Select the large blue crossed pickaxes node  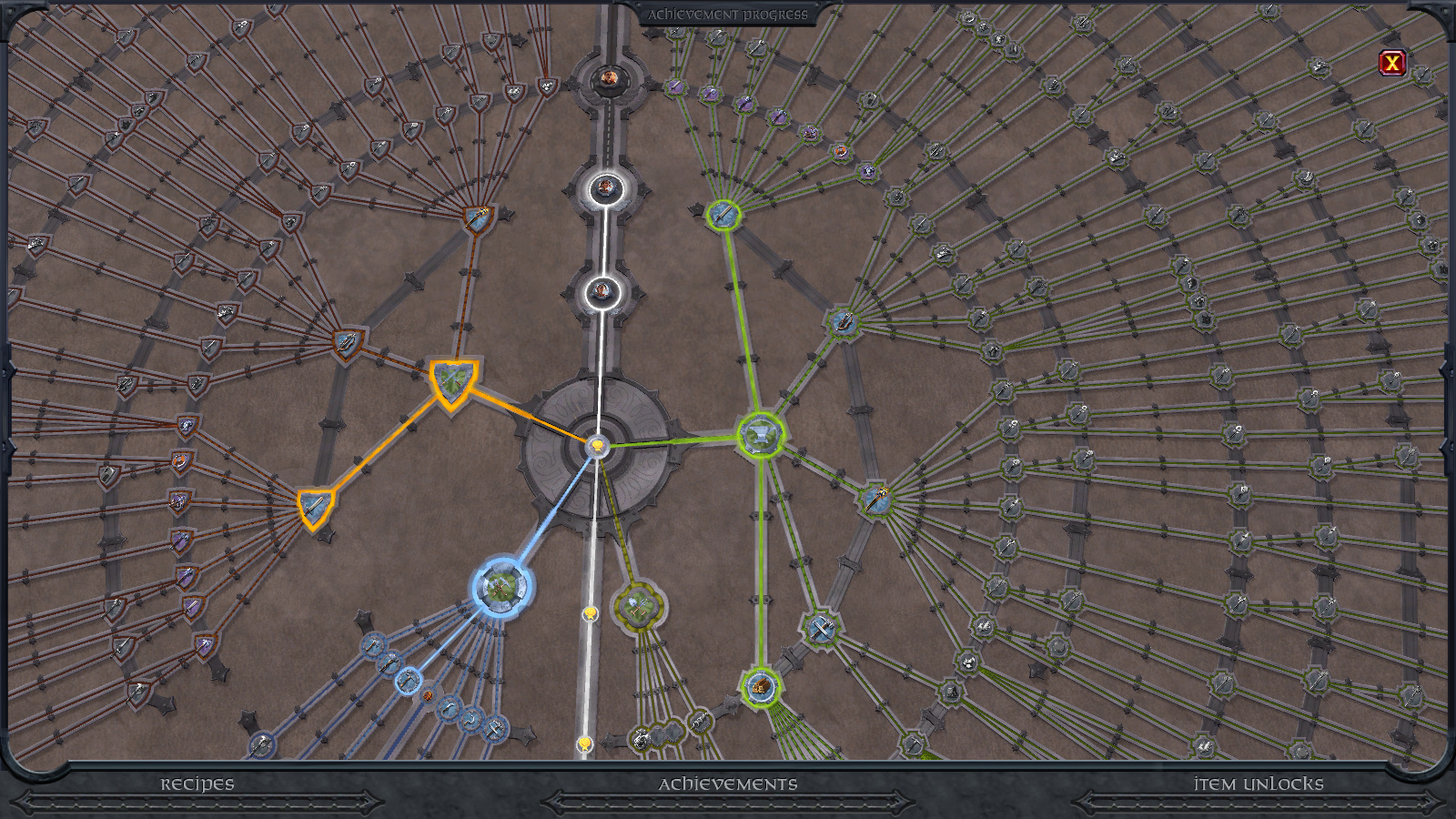[x=500, y=588]
